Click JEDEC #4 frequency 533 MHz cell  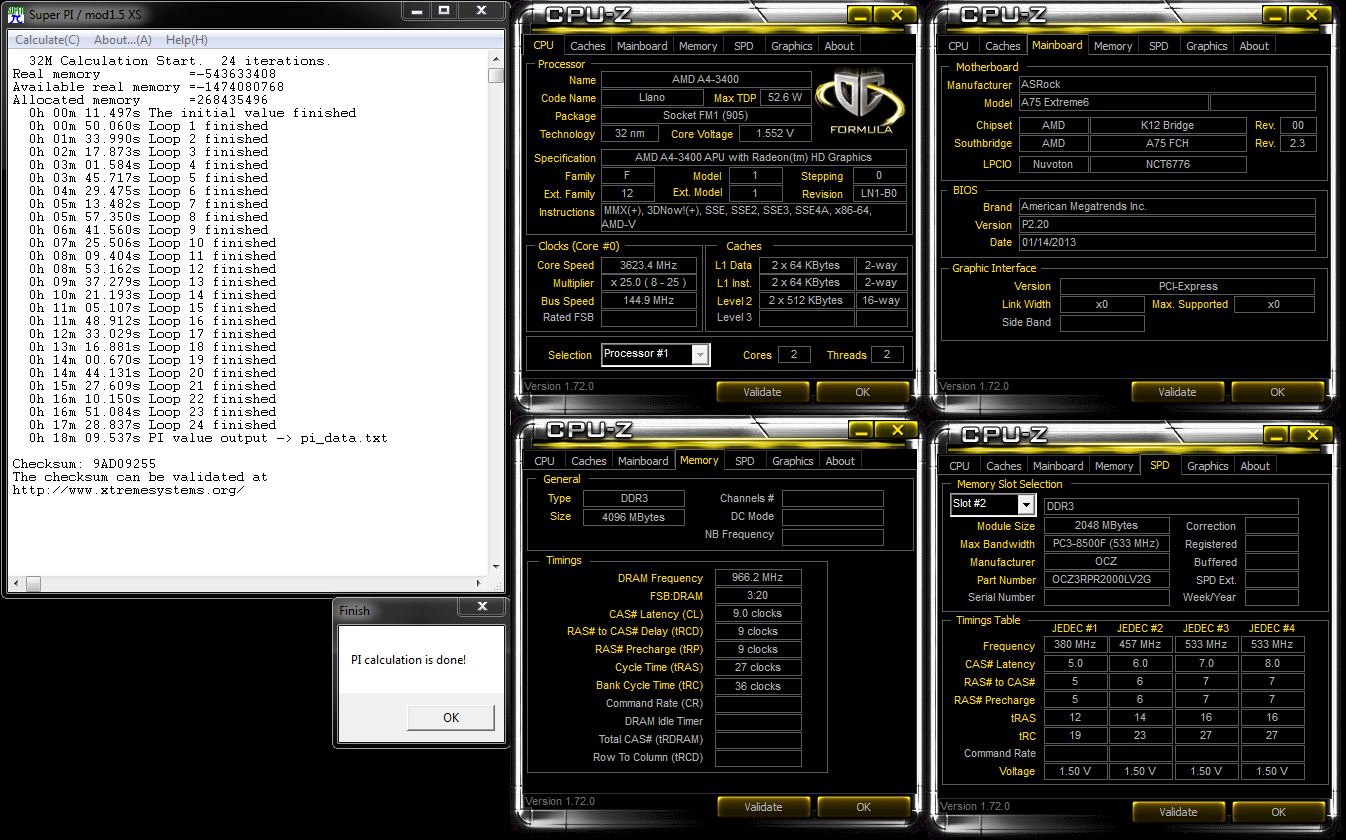pos(1272,645)
